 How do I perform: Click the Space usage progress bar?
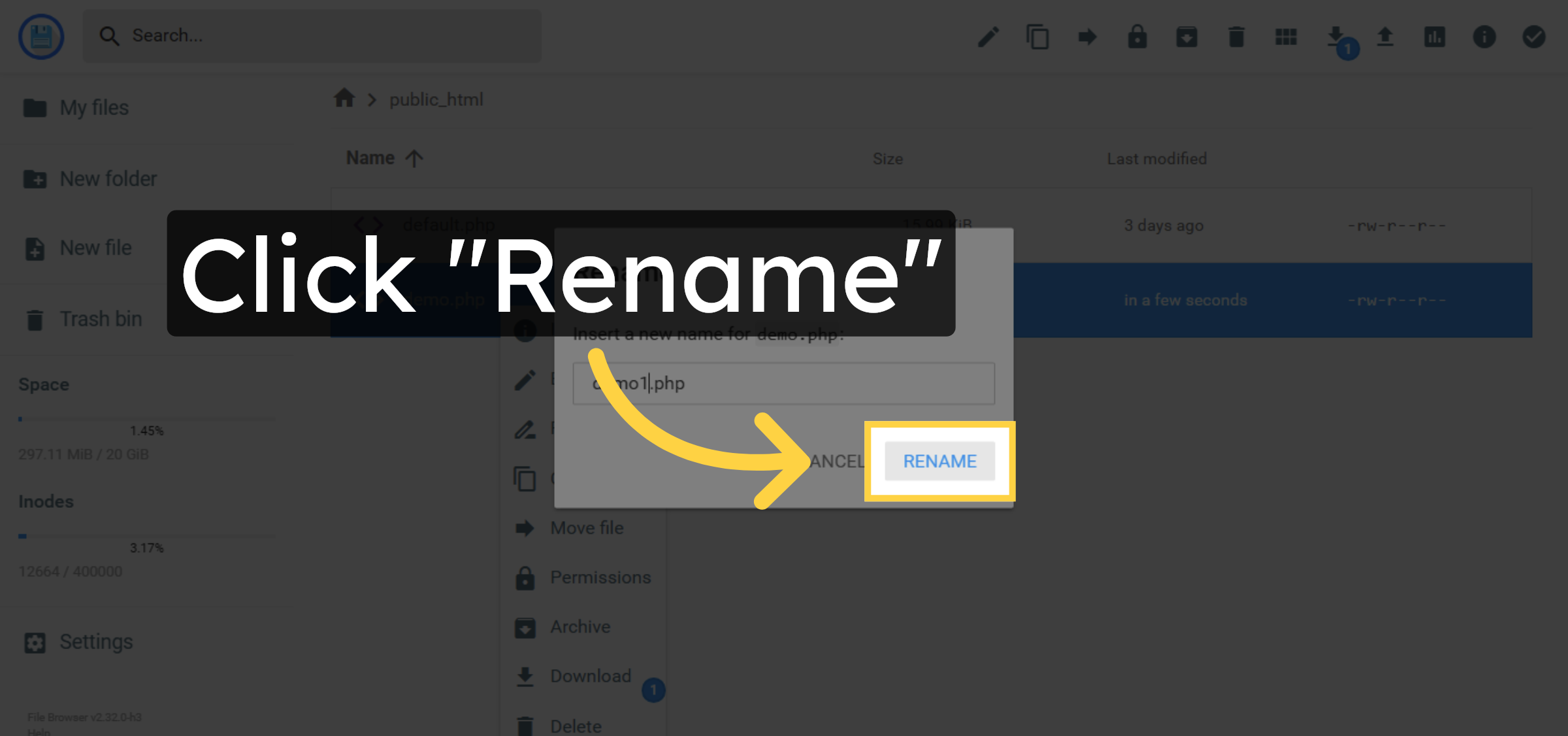[x=147, y=419]
